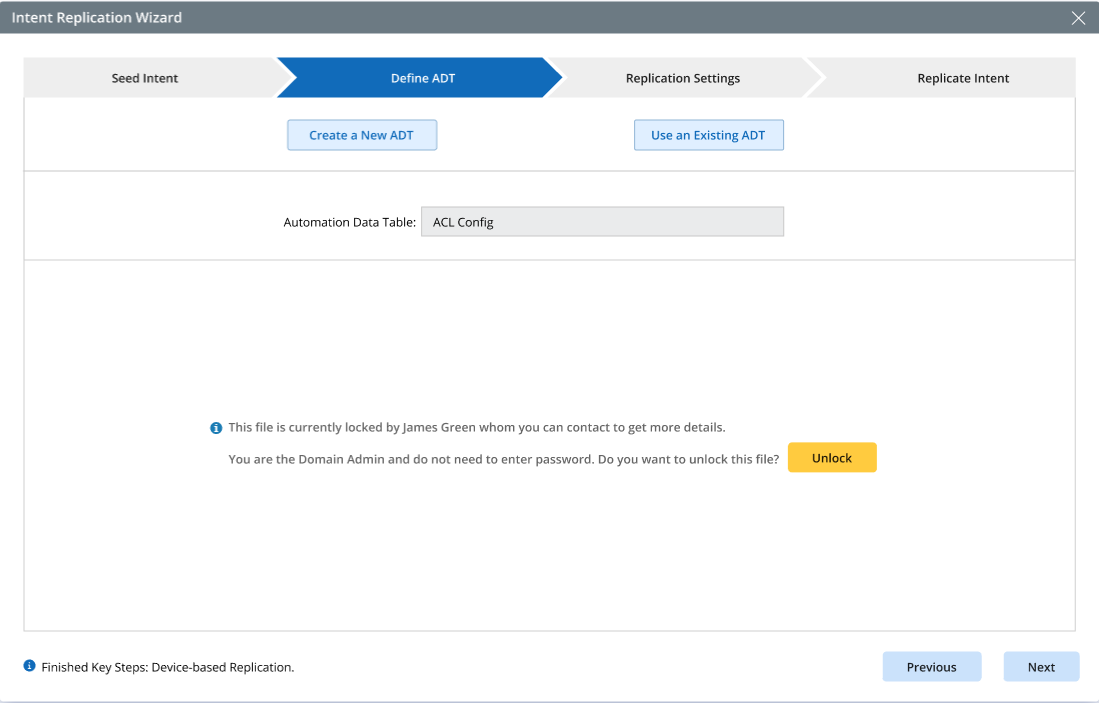Click the Domain Admin unlock question text
Viewport: 1099px width, 703px height.
(503, 459)
